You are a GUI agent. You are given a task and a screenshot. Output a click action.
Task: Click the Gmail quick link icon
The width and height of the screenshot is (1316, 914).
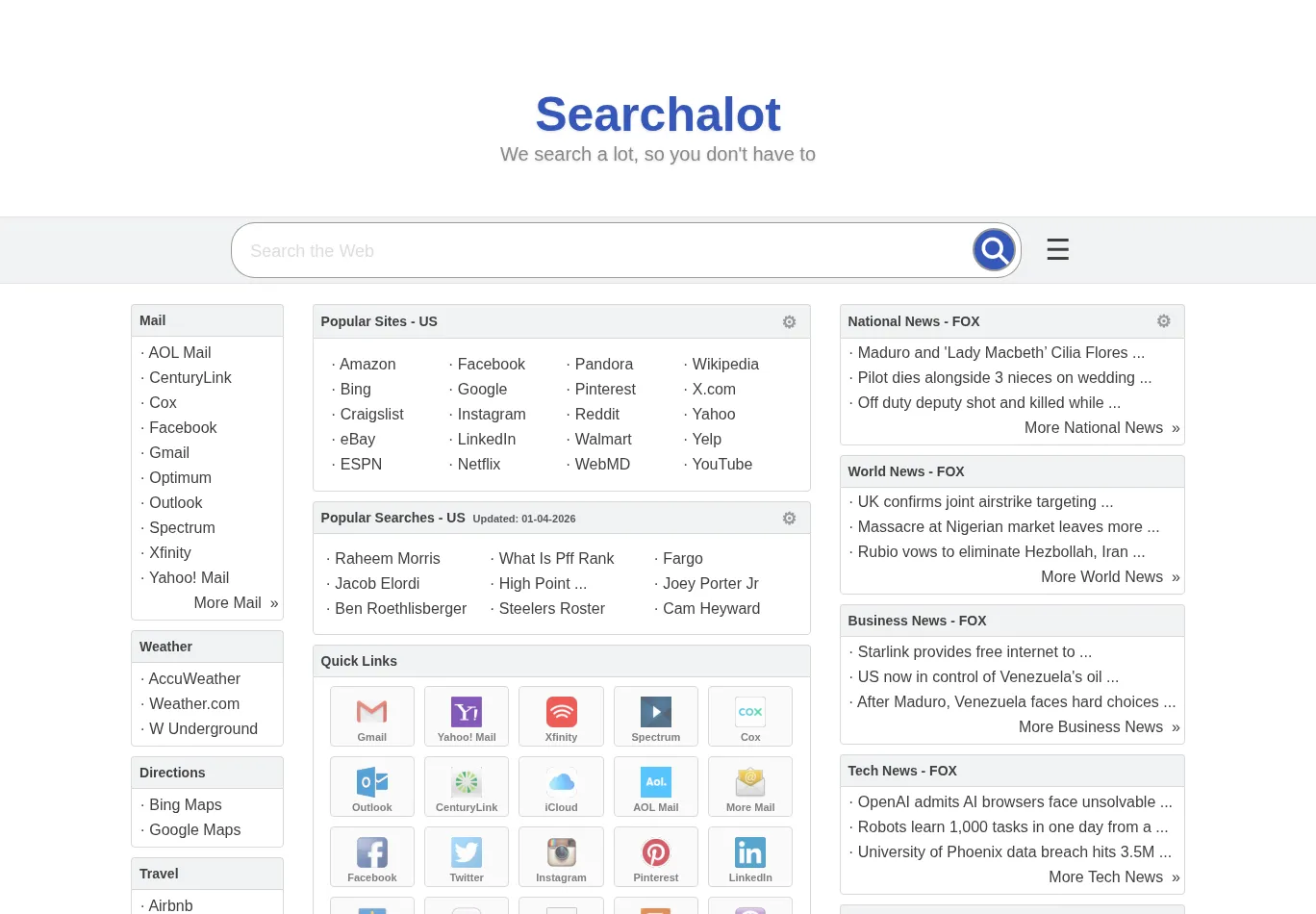371,716
